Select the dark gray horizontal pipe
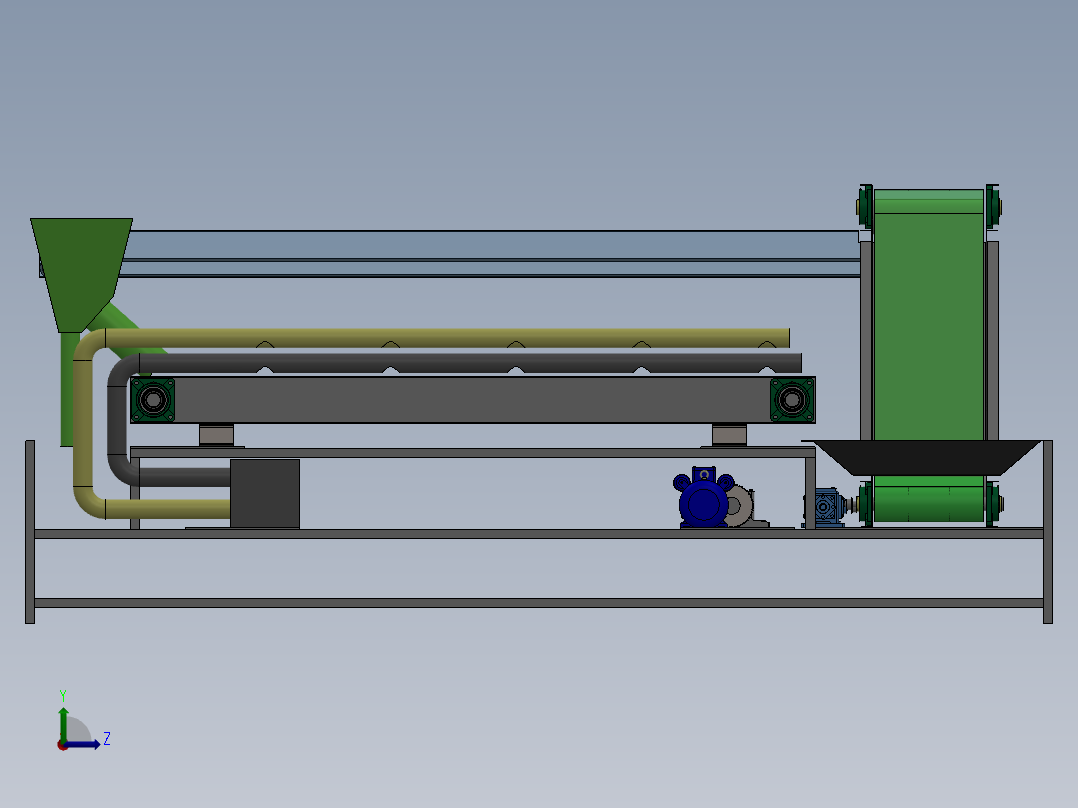This screenshot has width=1078, height=808. click(x=470, y=363)
